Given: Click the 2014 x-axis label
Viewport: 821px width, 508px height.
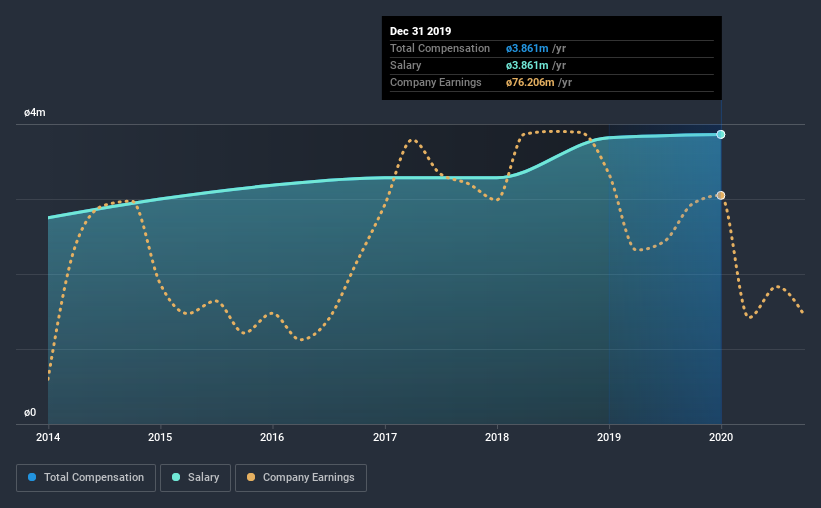Looking at the screenshot, I should coord(48,437).
